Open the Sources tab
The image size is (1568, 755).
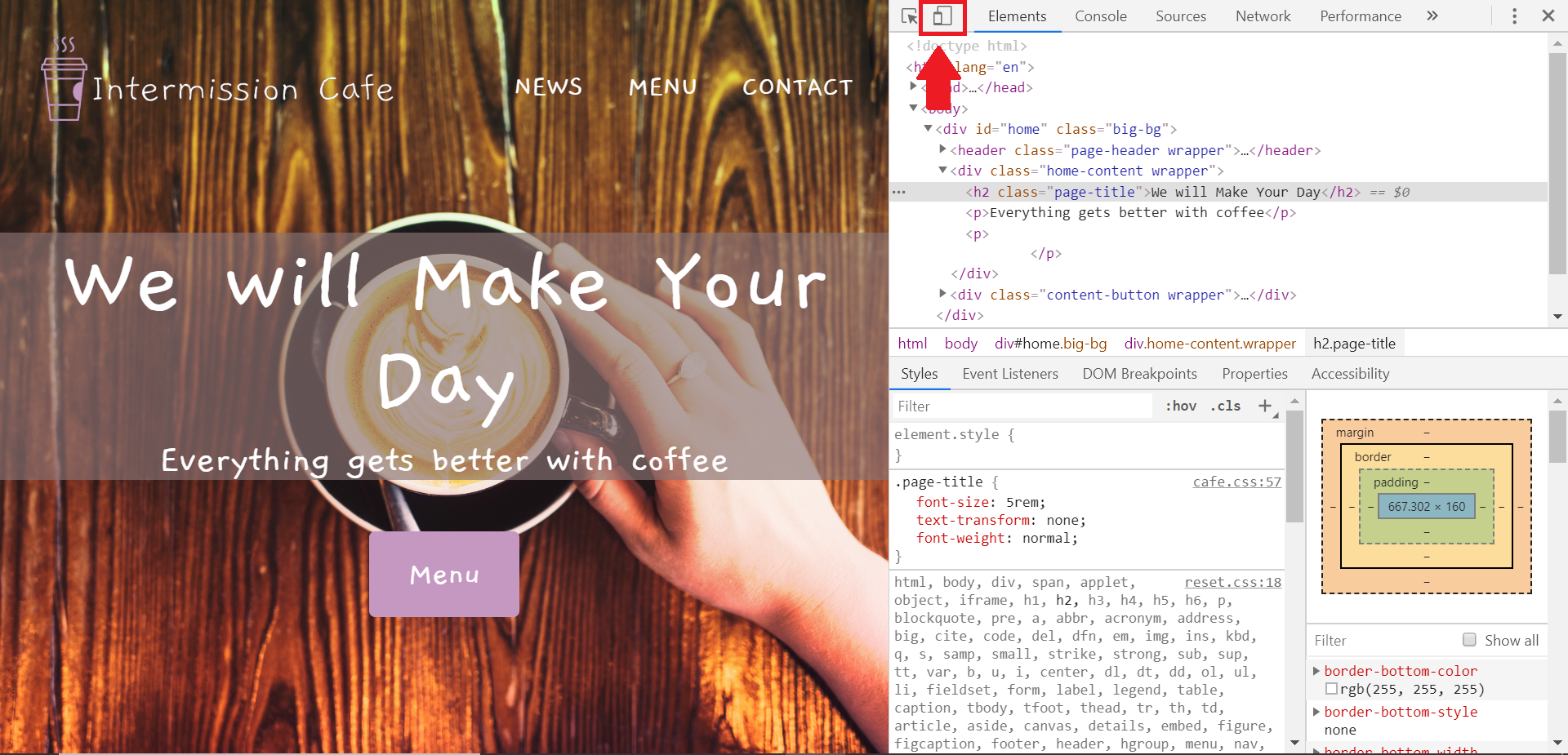pyautogui.click(x=1181, y=16)
